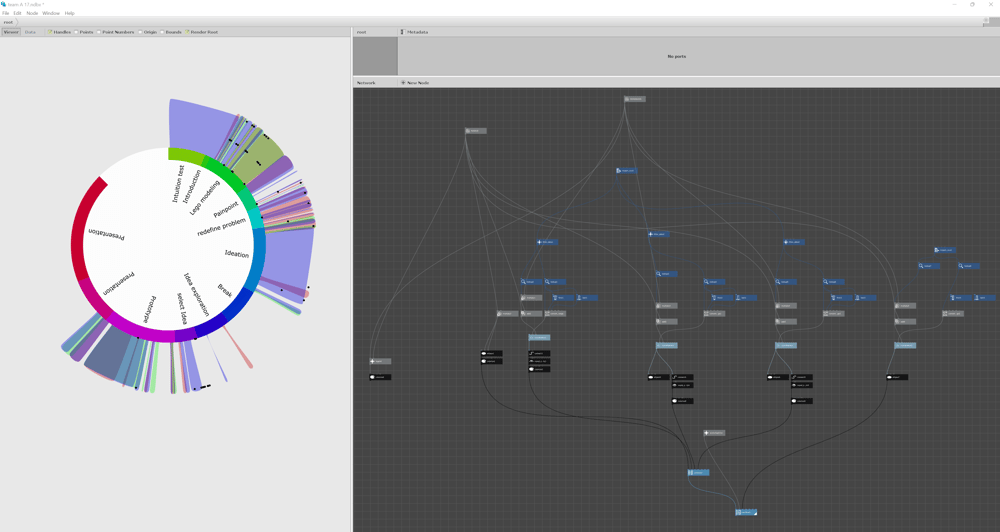Enable the Bounds checkbox
This screenshot has width=1000, height=532.
tap(162, 32)
